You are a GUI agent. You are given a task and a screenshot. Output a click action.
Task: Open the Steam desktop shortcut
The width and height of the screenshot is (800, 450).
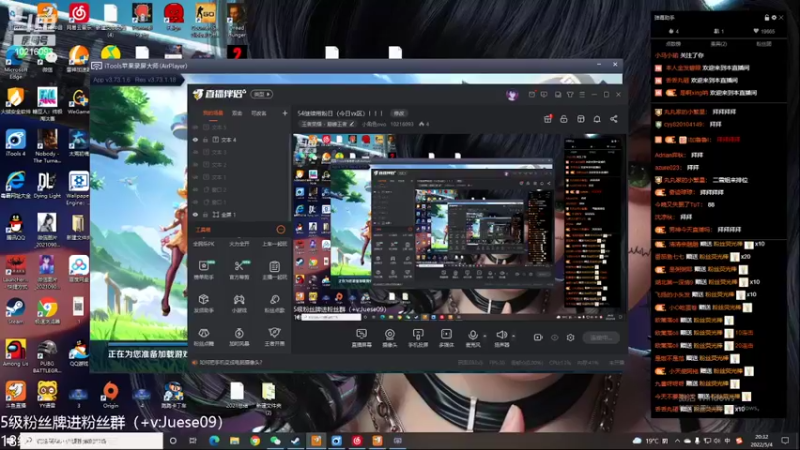click(15, 311)
